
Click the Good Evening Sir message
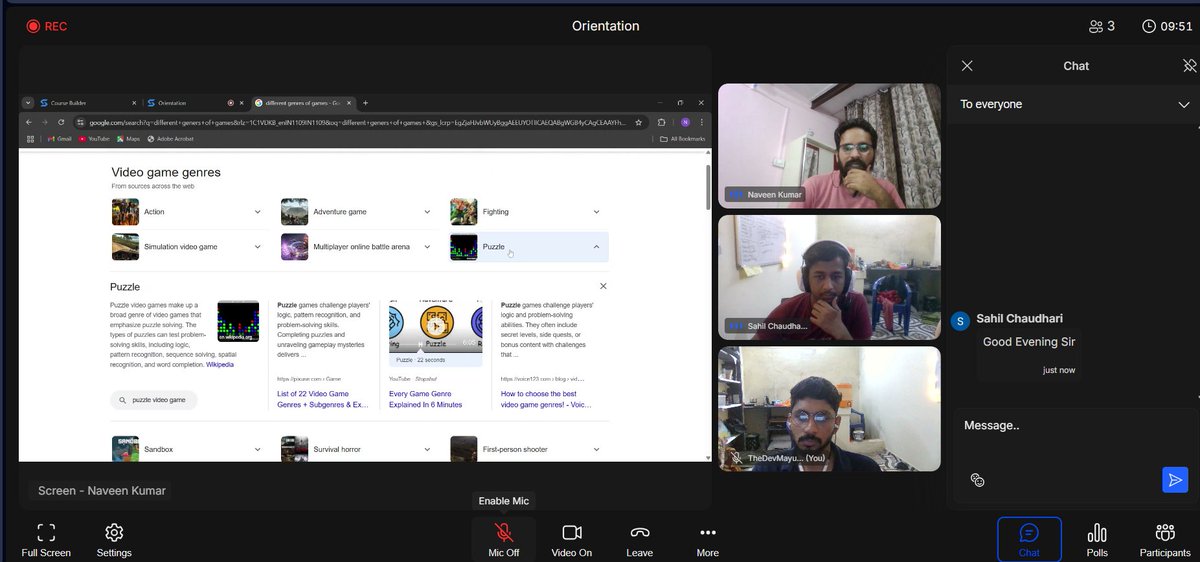point(1029,342)
